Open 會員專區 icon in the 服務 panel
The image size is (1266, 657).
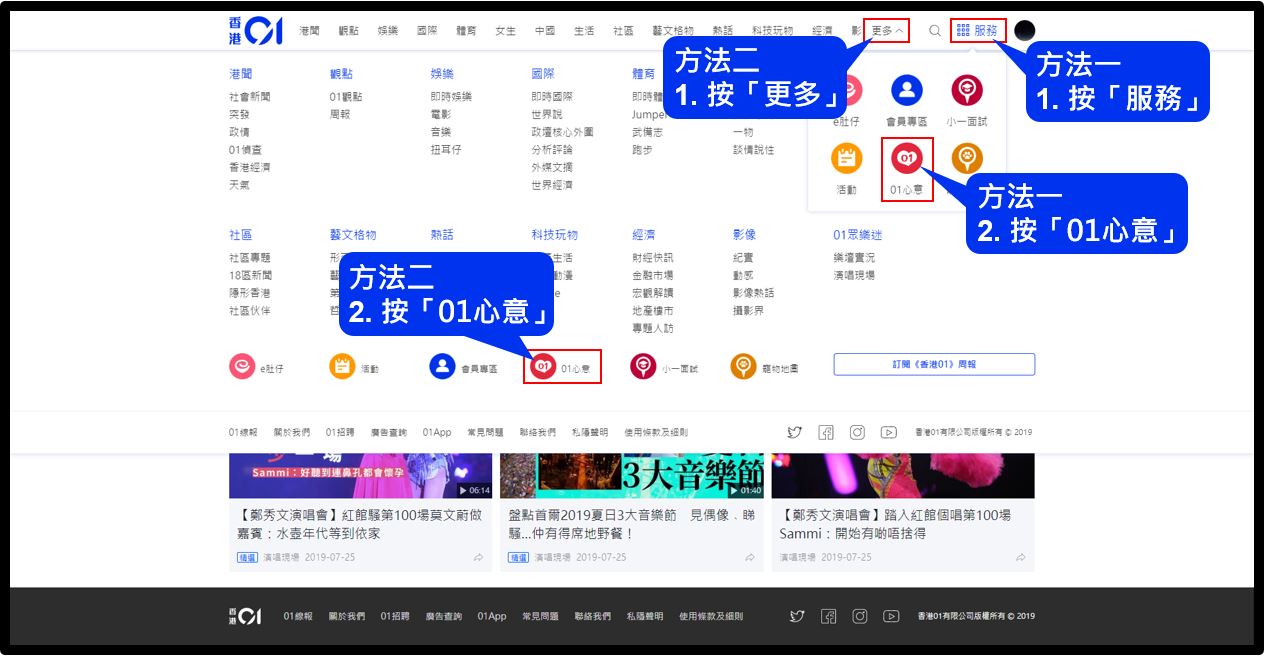tap(907, 91)
